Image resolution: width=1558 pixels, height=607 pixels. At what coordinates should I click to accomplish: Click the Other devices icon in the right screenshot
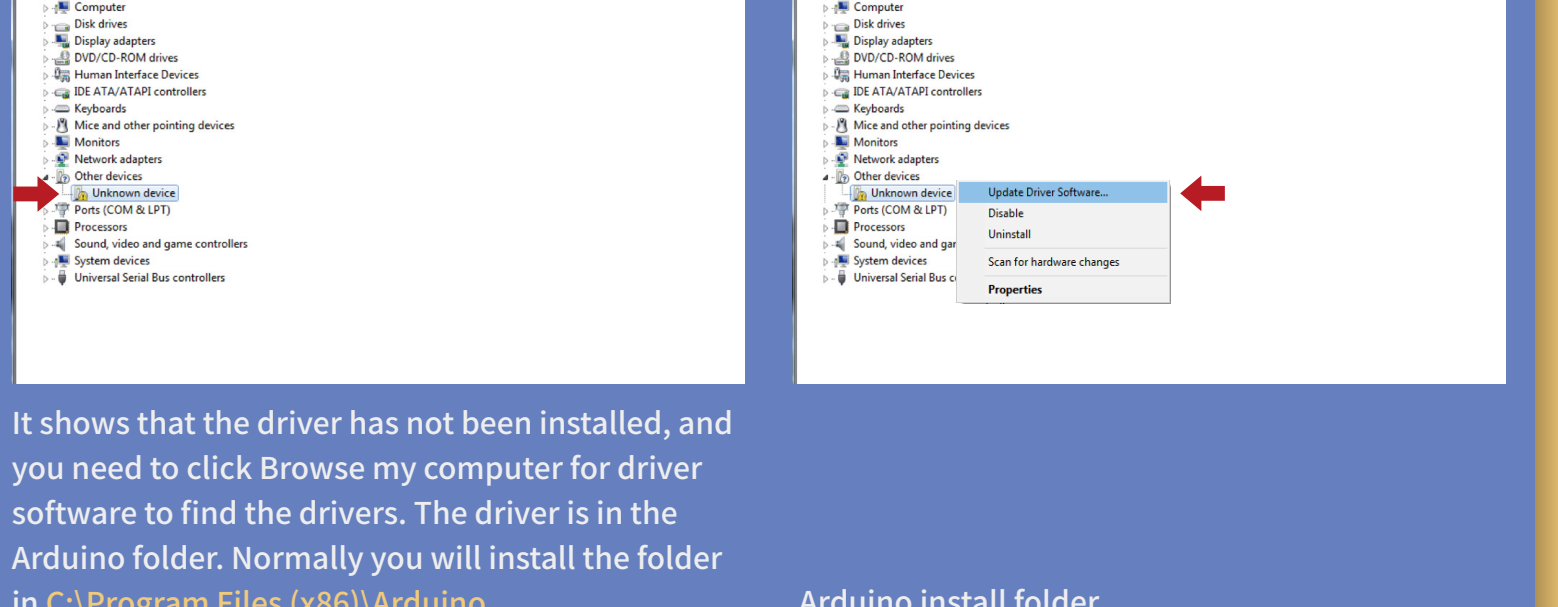coord(841,176)
